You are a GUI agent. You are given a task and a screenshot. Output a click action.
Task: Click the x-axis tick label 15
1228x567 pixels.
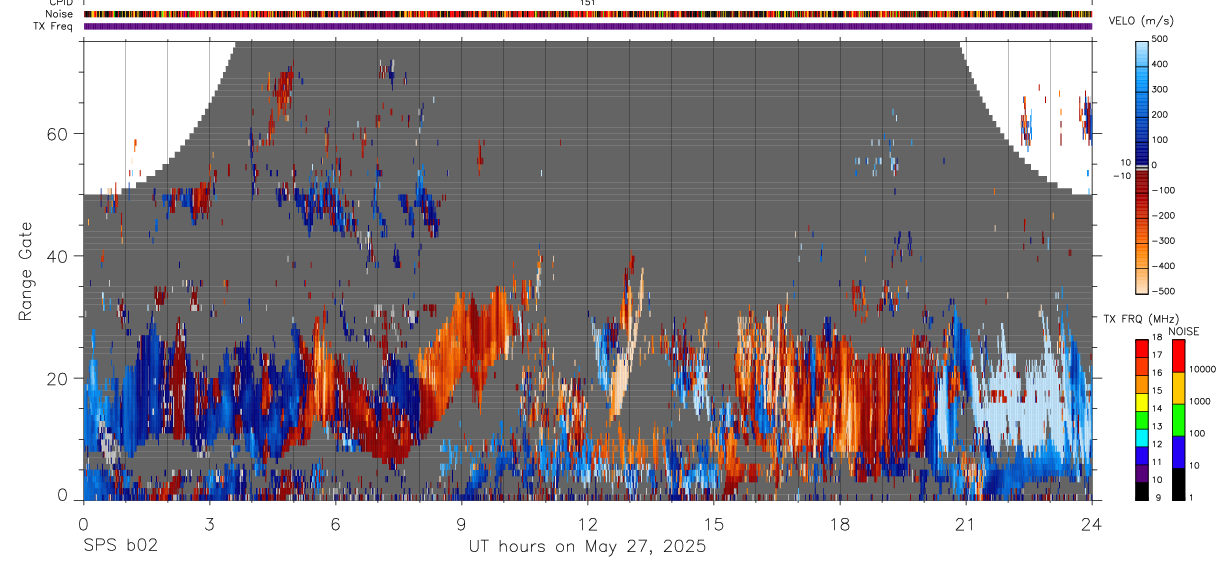click(x=713, y=524)
